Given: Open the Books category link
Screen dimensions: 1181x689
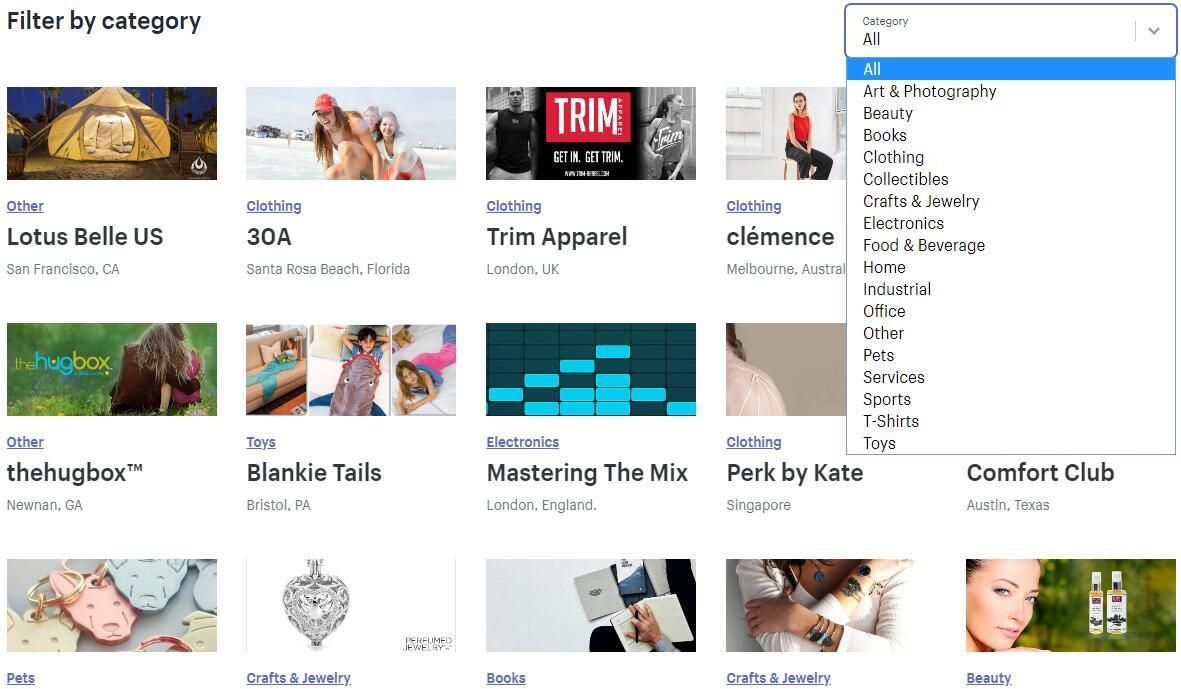Looking at the screenshot, I should point(506,678).
